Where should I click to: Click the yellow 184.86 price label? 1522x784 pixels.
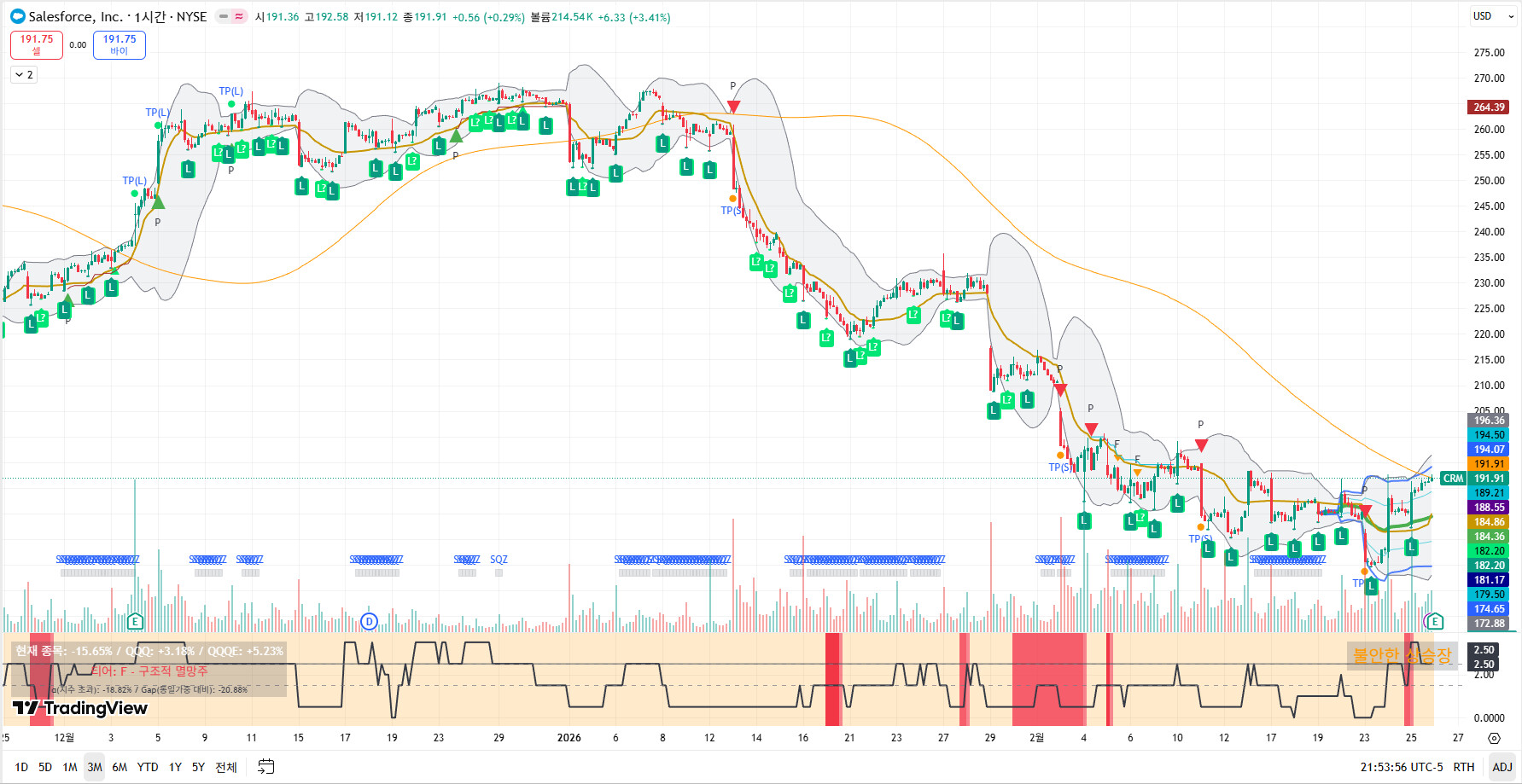pyautogui.click(x=1489, y=522)
